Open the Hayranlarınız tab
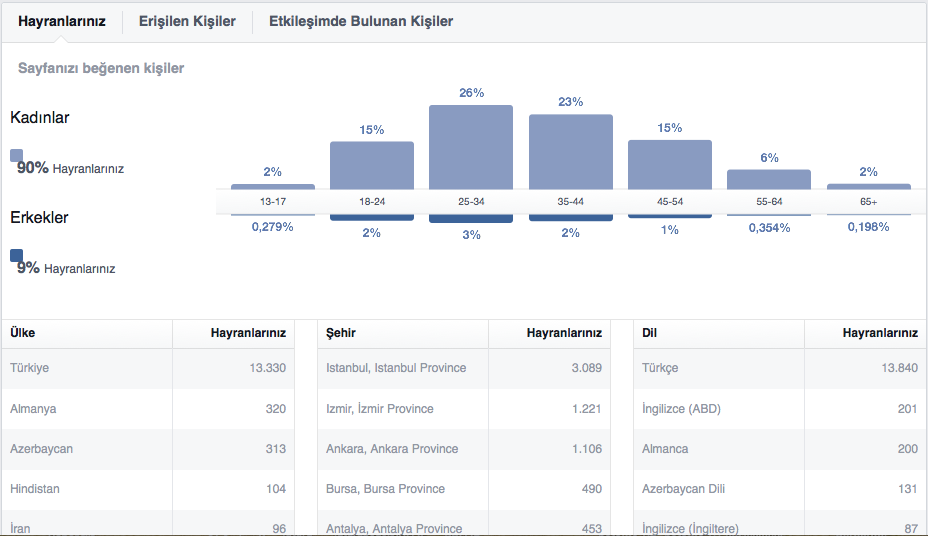 [x=62, y=21]
